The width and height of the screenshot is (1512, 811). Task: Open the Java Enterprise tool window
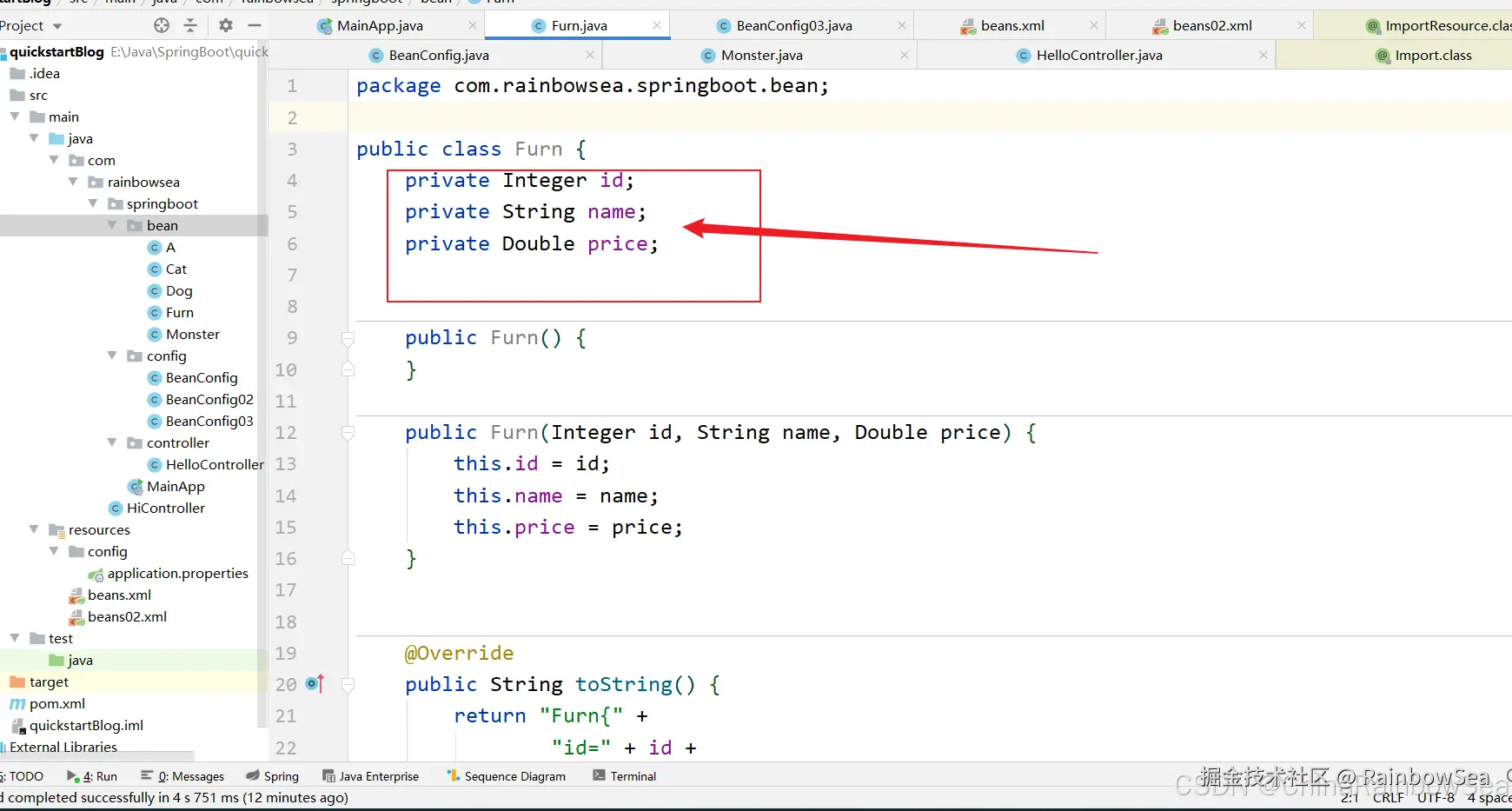click(x=371, y=776)
